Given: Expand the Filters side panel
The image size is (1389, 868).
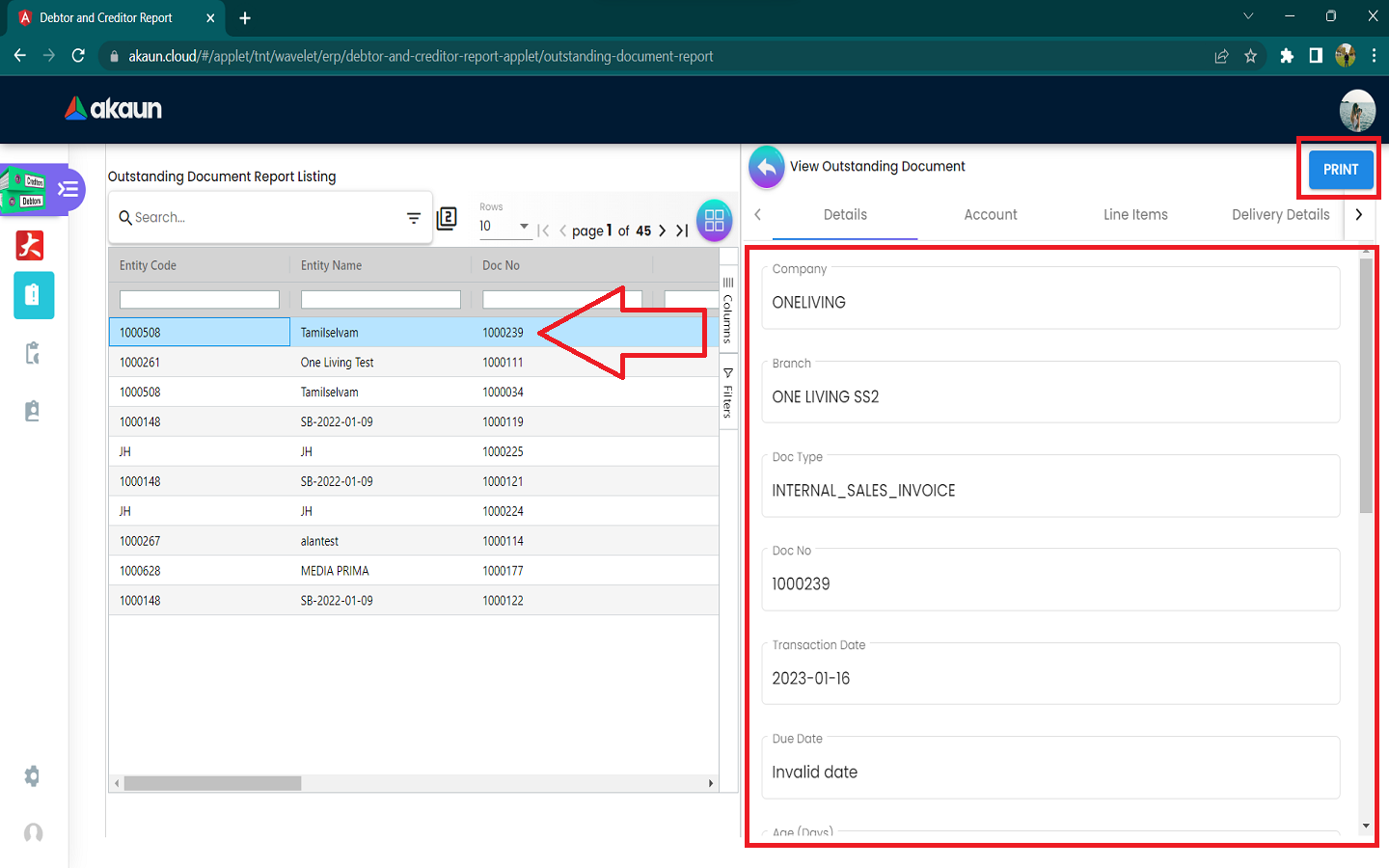Looking at the screenshot, I should tap(728, 393).
